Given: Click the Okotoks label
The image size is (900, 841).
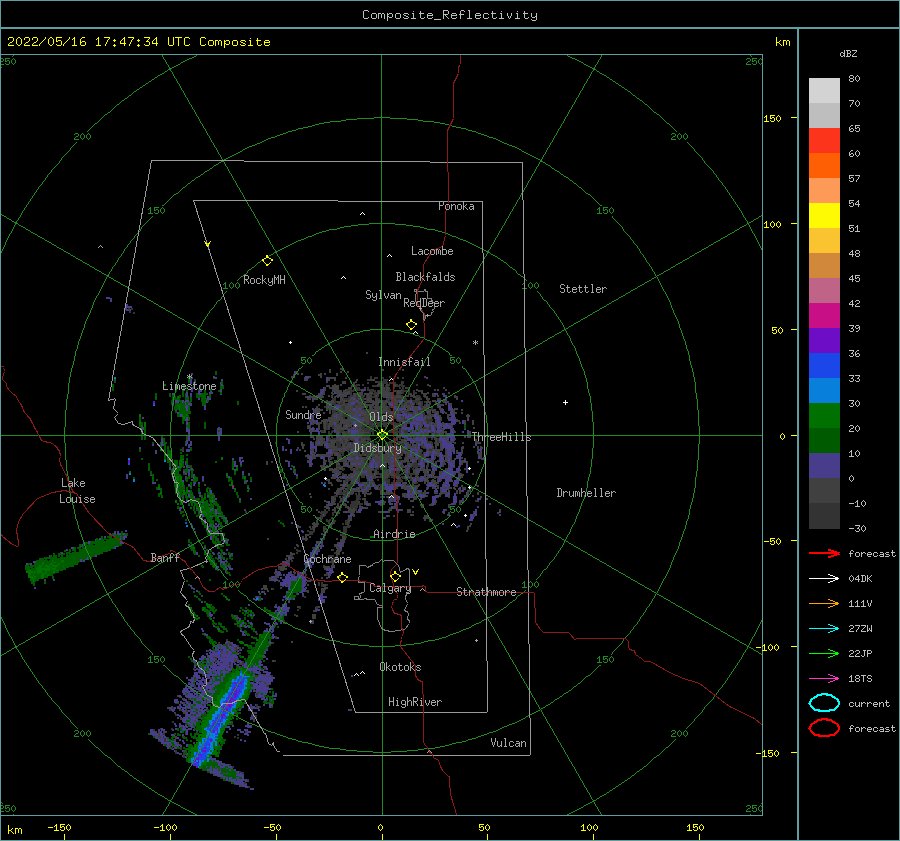Looking at the screenshot, I should click(400, 667).
